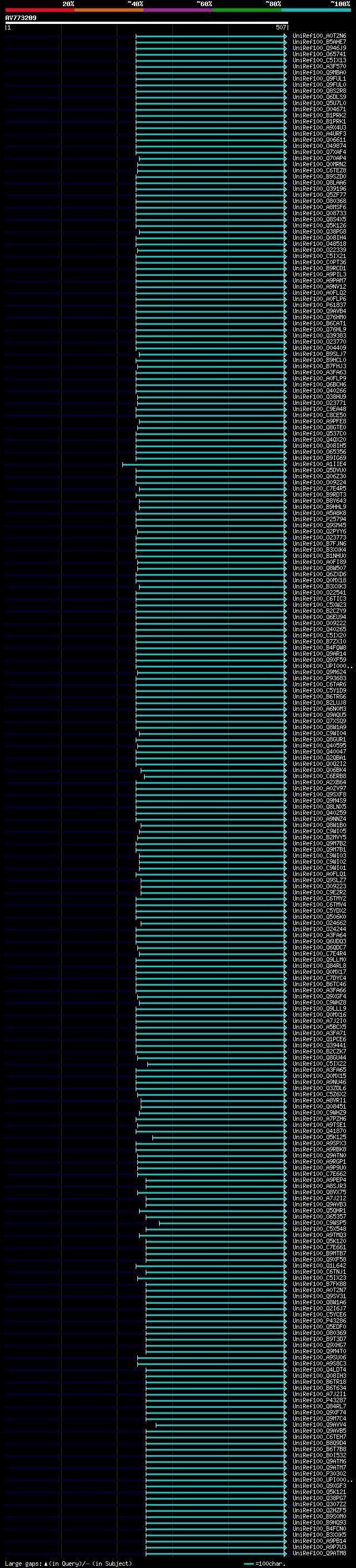Open hit UniRef100_Q38PG8

coord(319,232)
